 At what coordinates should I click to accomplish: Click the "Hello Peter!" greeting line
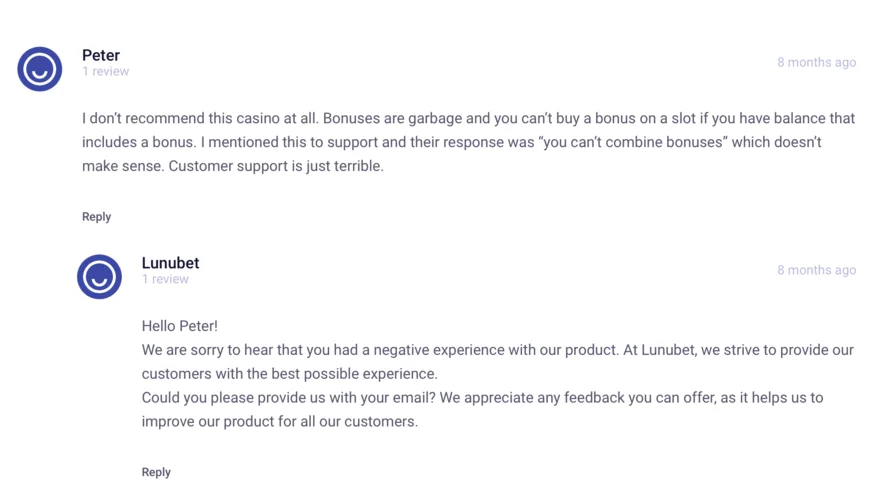[x=180, y=326]
